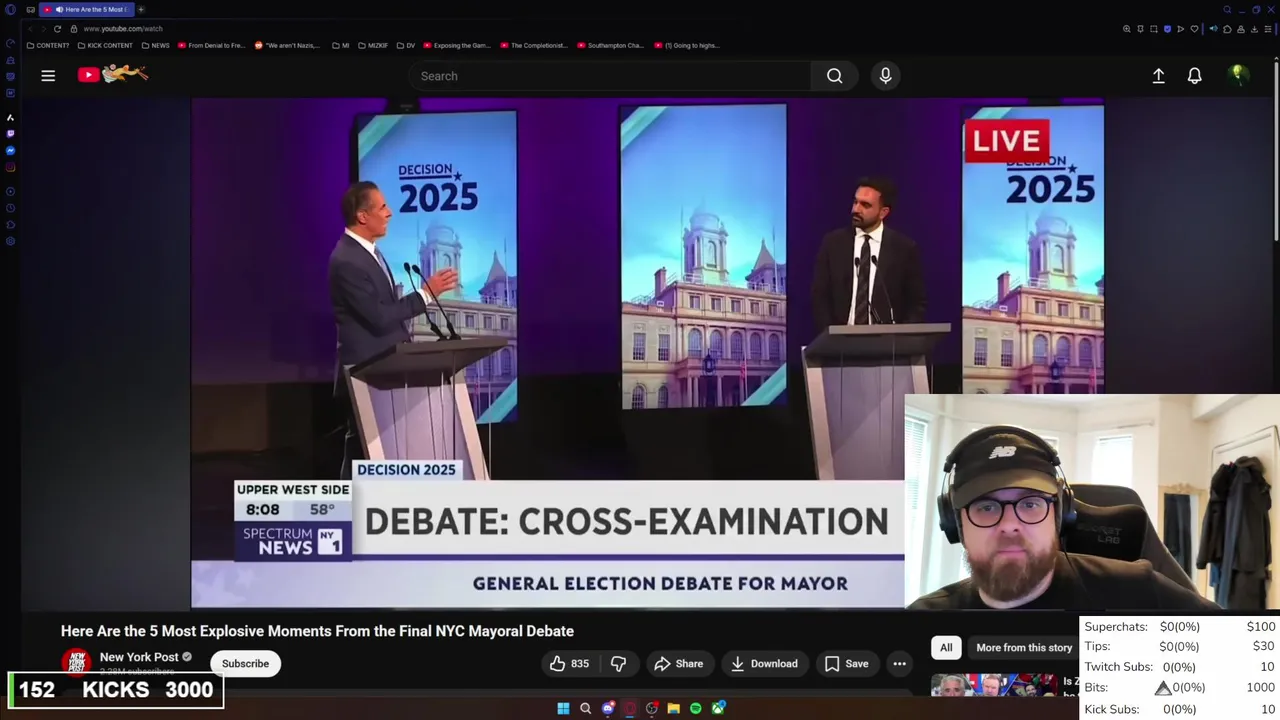
Task: Open the browser profile person icon
Action: pos(1241,29)
